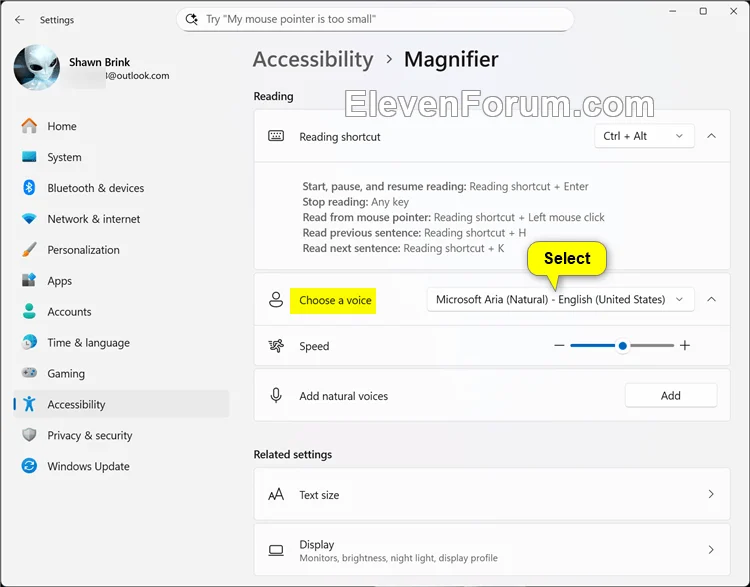Open Home in the sidebar
This screenshot has height=587, width=750.
(x=121, y=126)
